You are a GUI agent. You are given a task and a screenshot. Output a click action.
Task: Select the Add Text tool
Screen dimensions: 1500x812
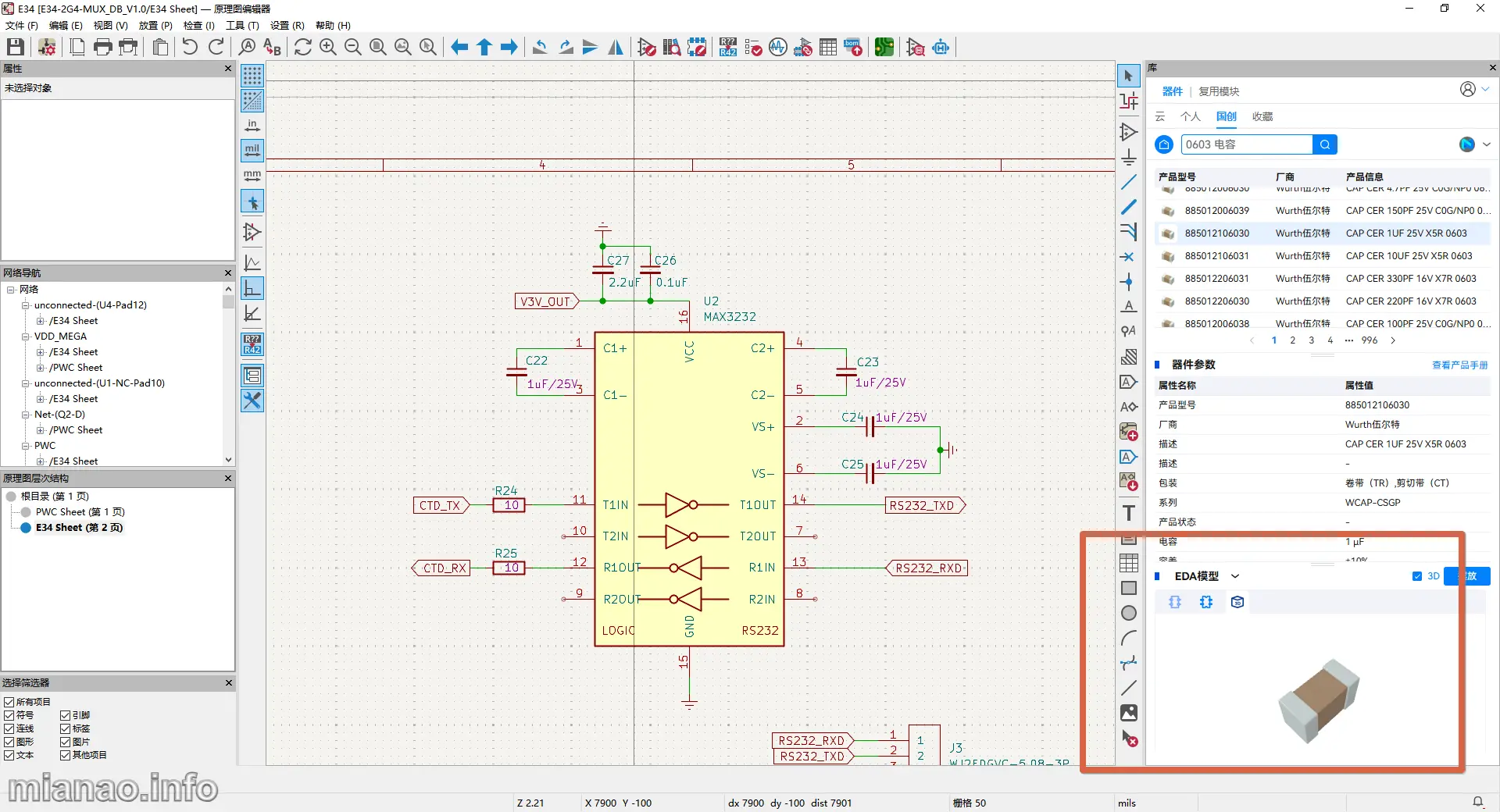tap(1129, 513)
